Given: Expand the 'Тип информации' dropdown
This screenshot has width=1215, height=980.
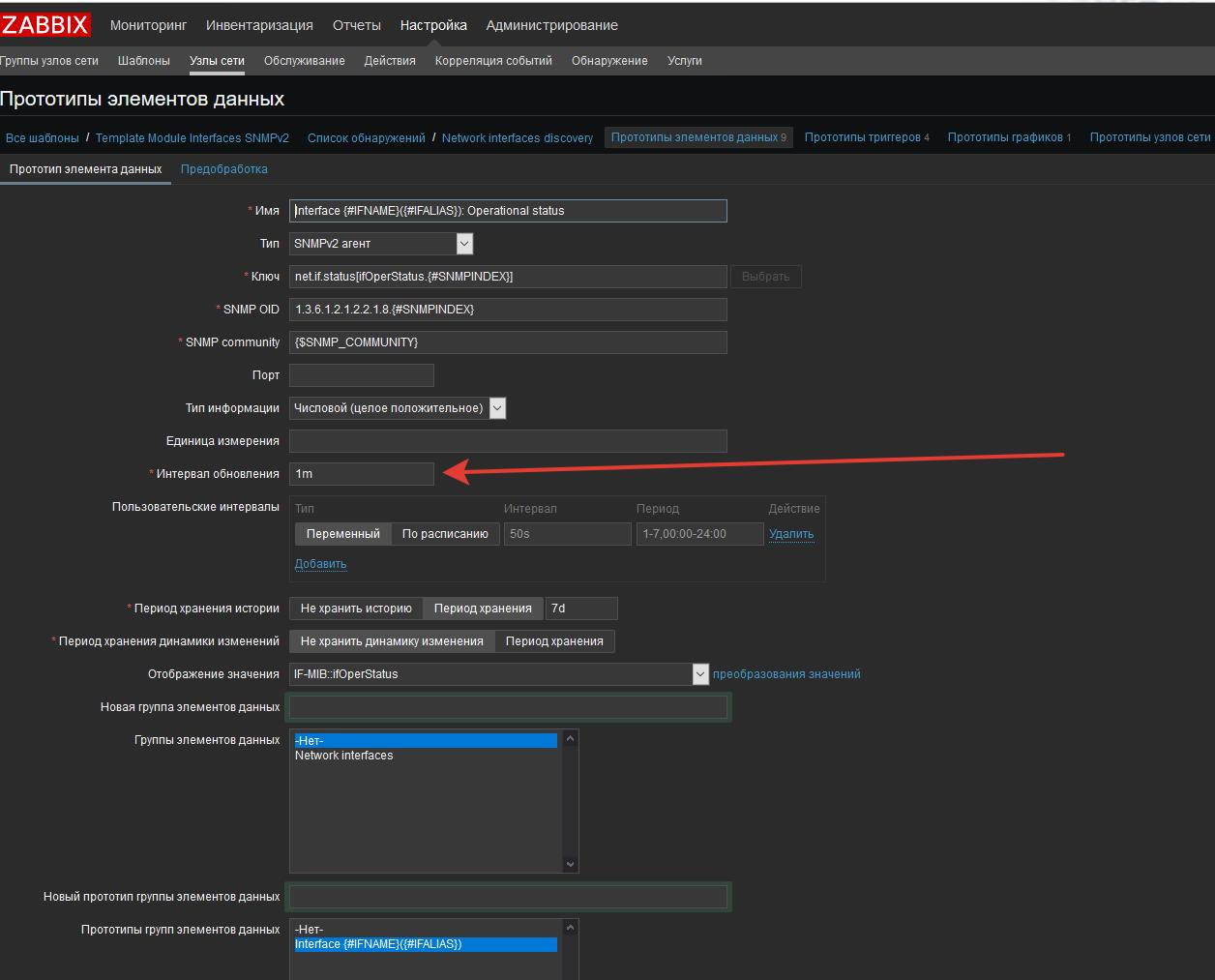Looking at the screenshot, I should pyautogui.click(x=398, y=408).
